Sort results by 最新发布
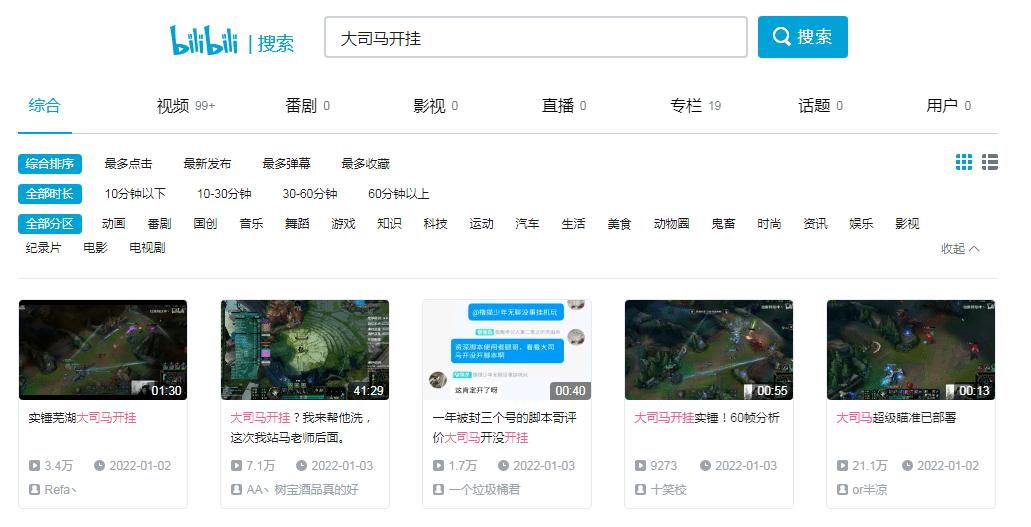 coord(207,164)
